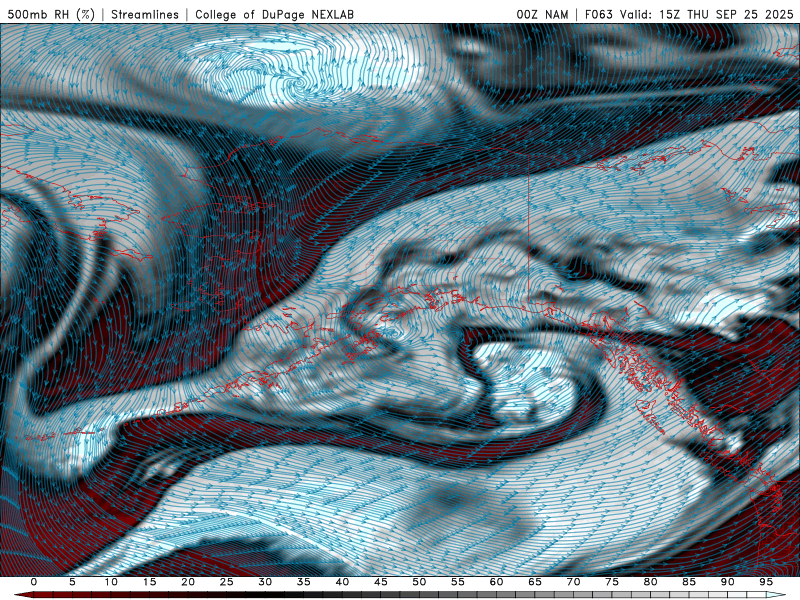The height and width of the screenshot is (600, 800).
Task: Click the '00Z NAM' model label
Action: click(542, 14)
